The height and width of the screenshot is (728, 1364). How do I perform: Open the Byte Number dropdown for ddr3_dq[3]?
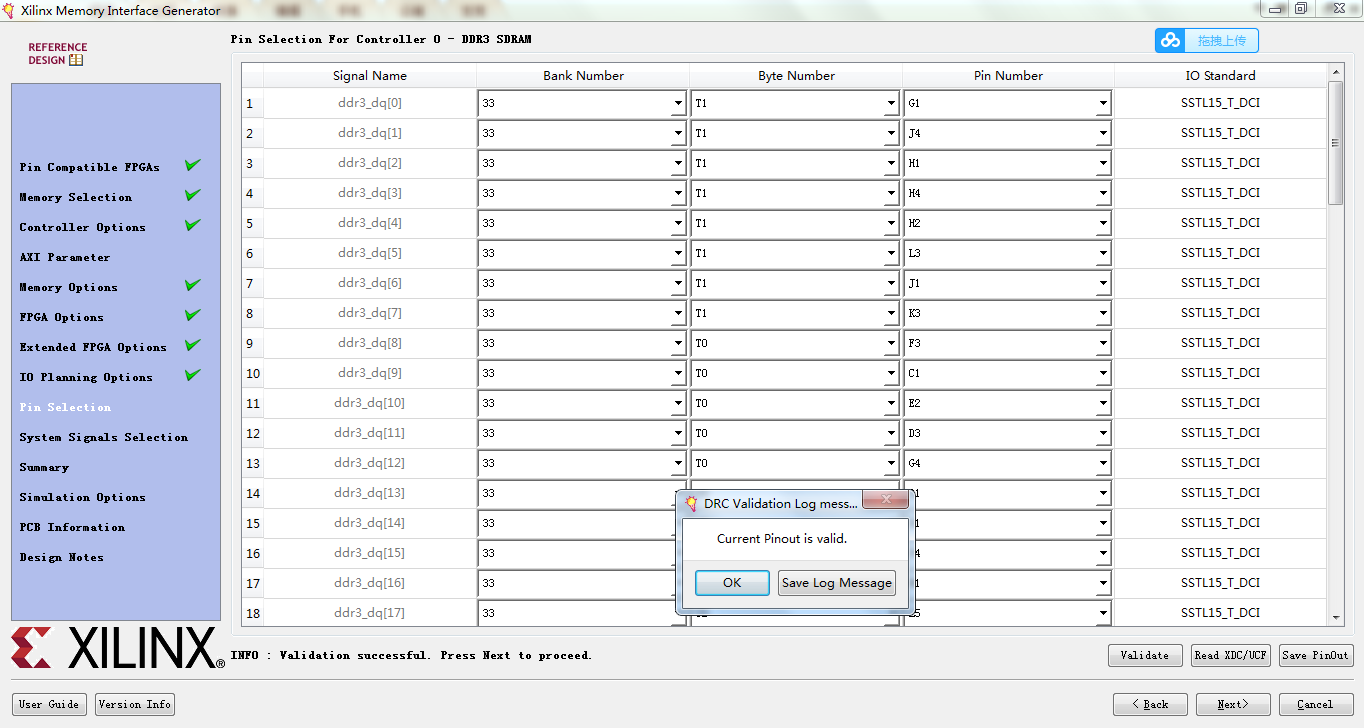point(891,193)
